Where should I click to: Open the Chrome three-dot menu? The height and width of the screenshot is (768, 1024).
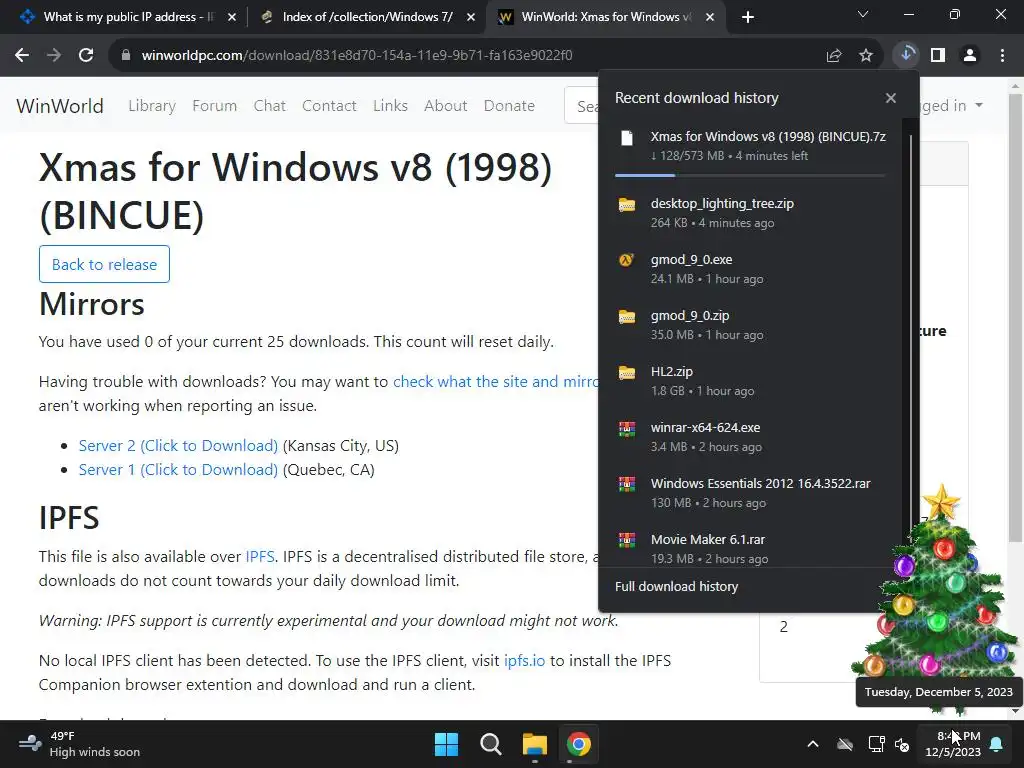(1002, 56)
